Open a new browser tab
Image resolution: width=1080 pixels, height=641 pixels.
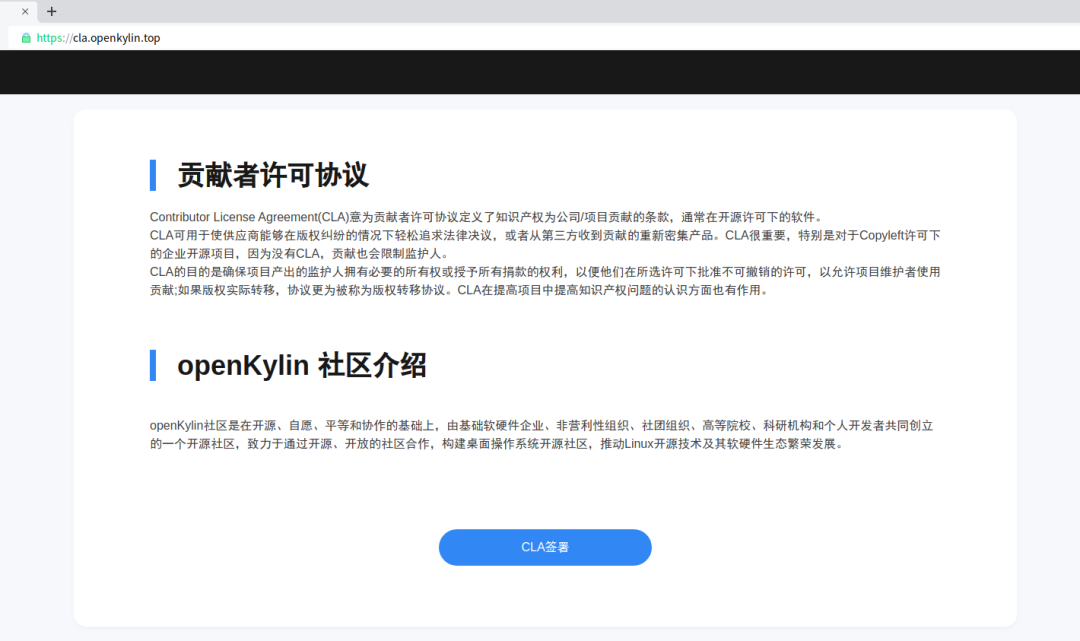point(52,12)
